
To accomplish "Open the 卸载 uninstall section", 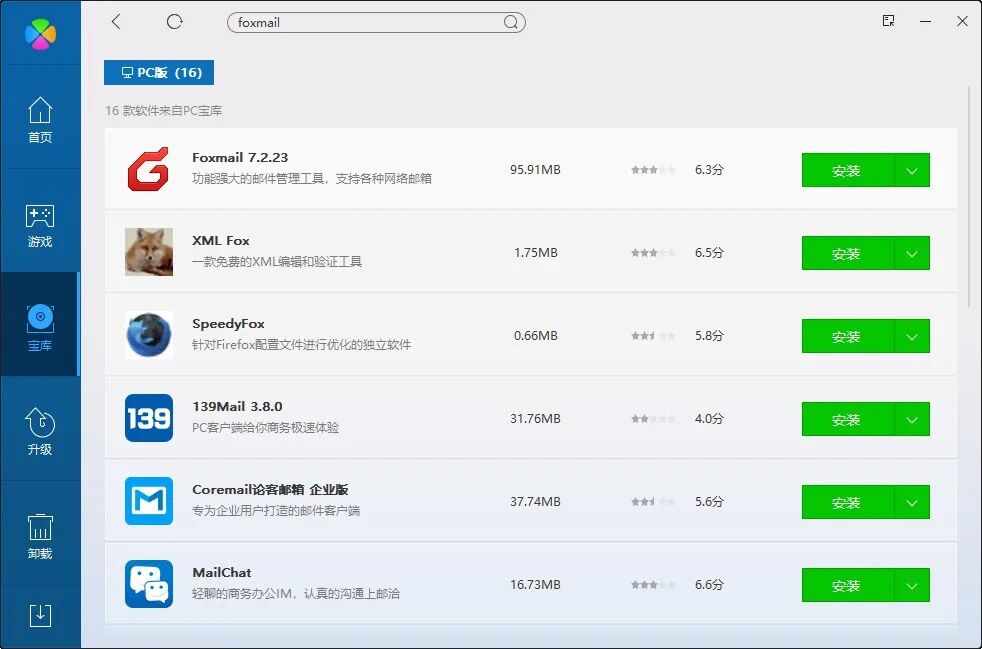I will (x=40, y=536).
